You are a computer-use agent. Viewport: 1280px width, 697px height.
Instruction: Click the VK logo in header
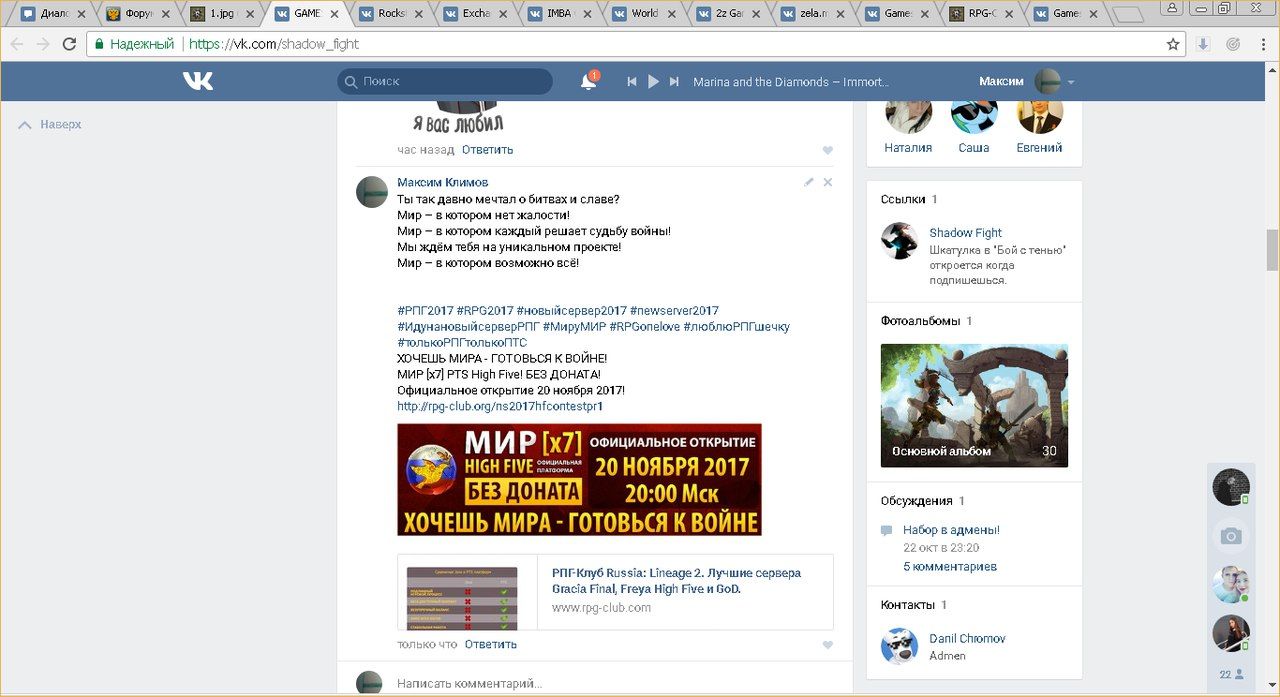coord(198,81)
